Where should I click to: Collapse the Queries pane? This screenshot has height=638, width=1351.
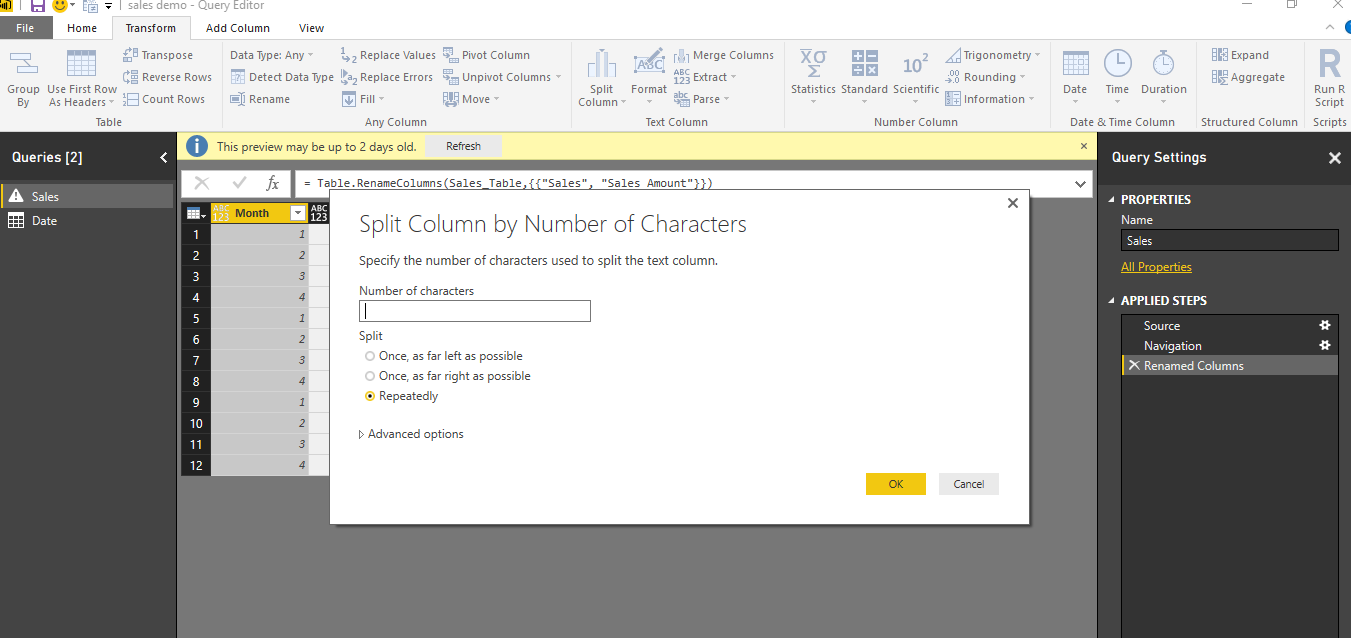(x=164, y=157)
